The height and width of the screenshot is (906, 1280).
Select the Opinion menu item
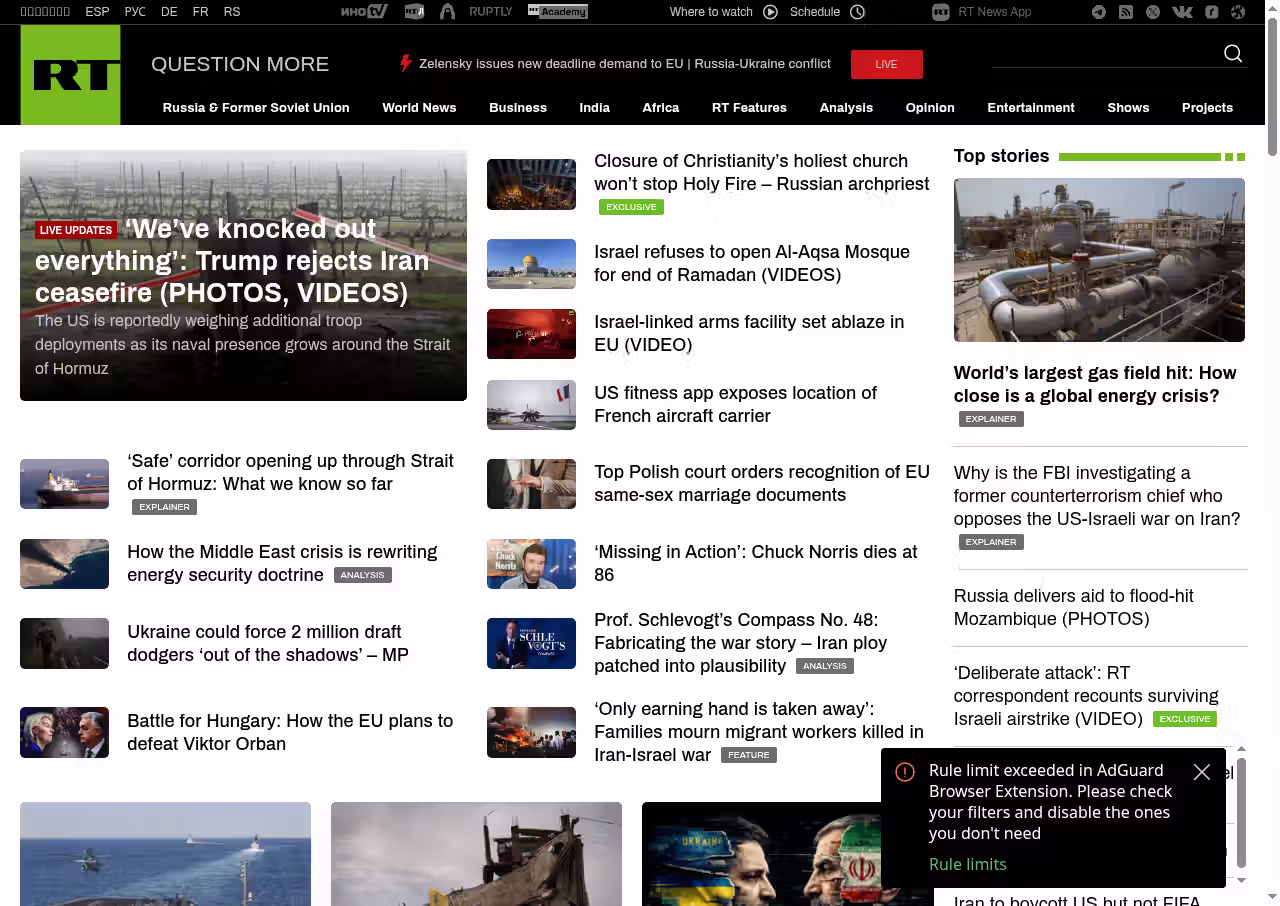[x=930, y=108]
